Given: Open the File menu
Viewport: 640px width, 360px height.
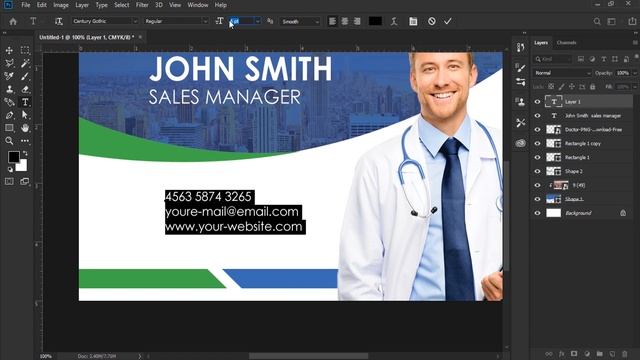Looking at the screenshot, I should tap(26, 5).
